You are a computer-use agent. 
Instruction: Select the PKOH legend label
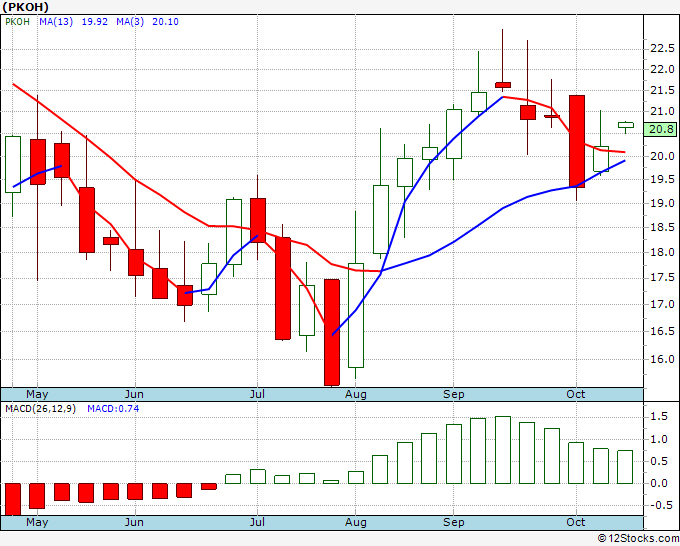coord(17,22)
